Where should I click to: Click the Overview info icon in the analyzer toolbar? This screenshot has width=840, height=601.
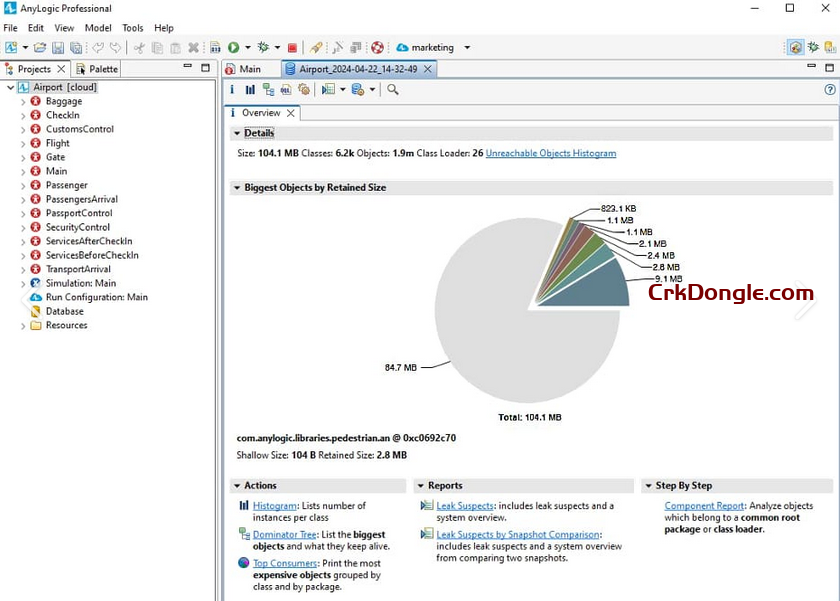tap(232, 89)
